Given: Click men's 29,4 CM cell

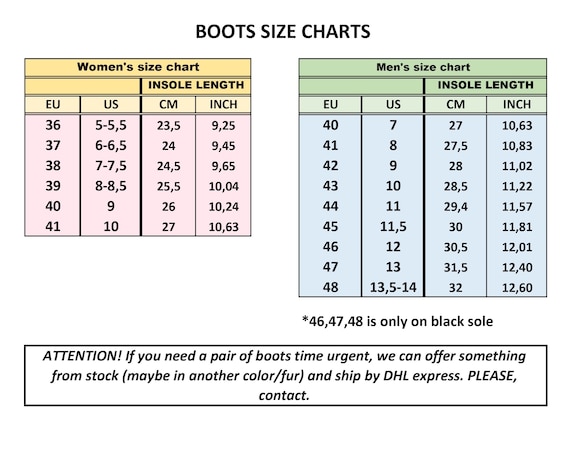Looking at the screenshot, I should click(x=455, y=207).
